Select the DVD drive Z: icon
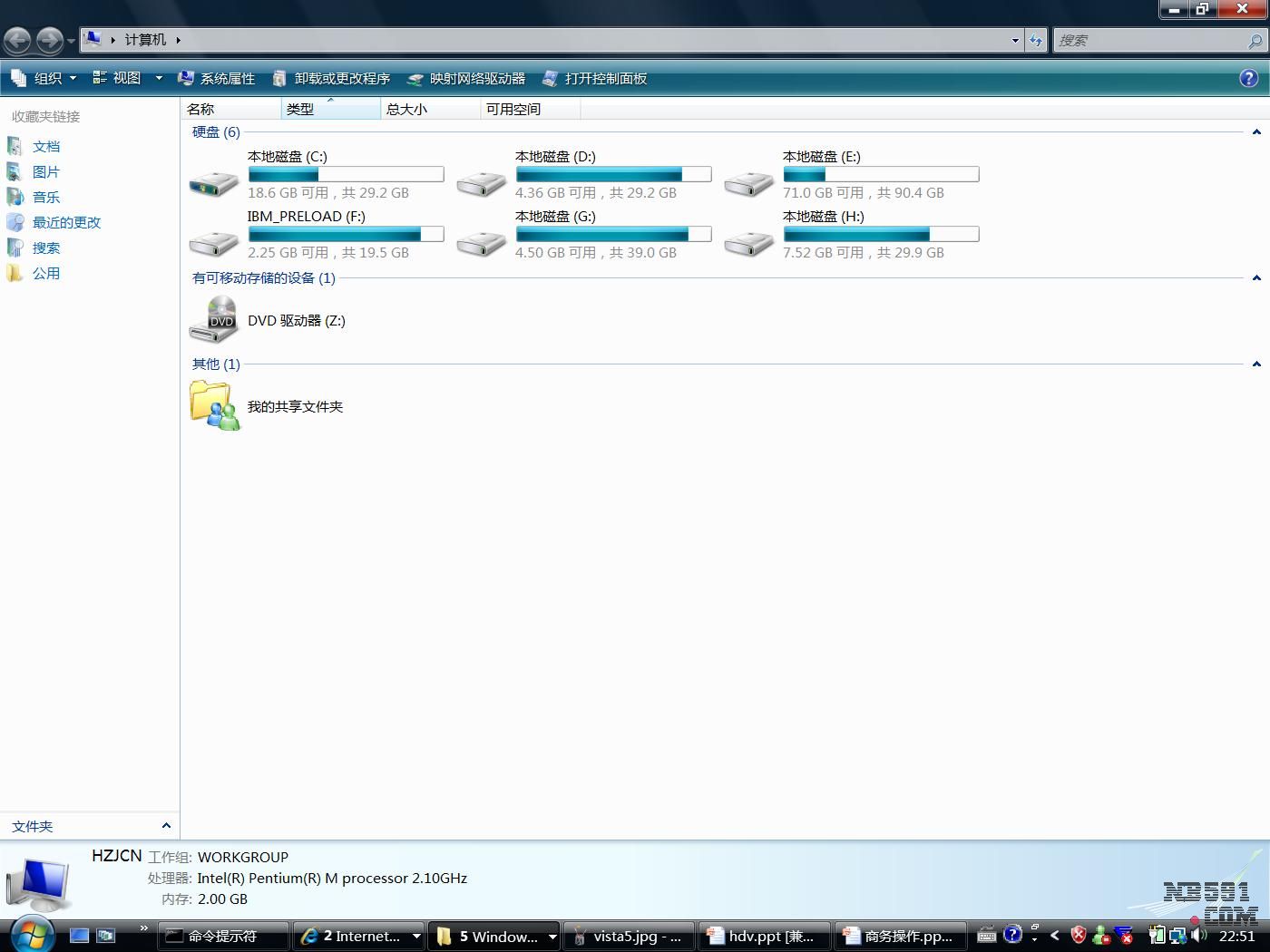This screenshot has width=1270, height=952. tap(213, 321)
